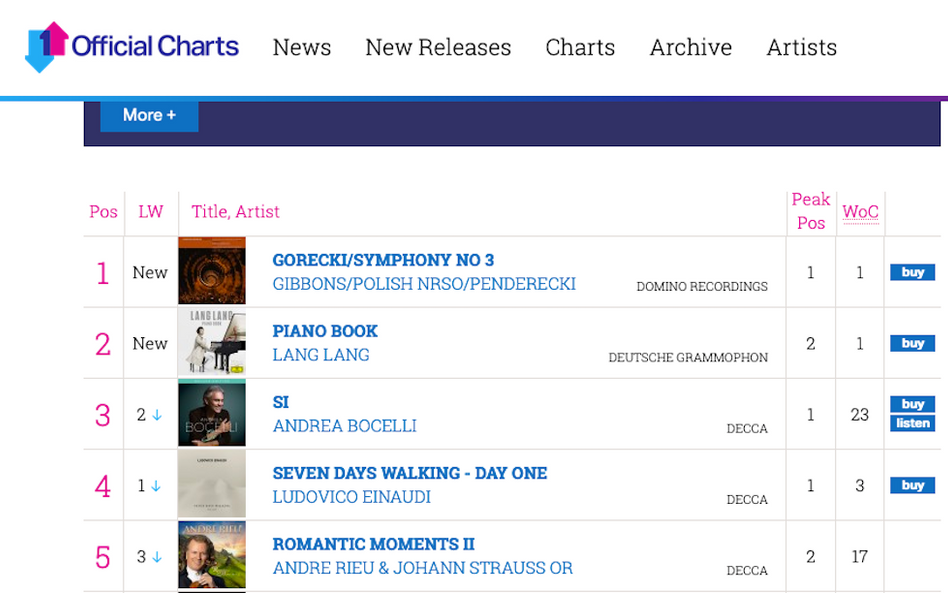948x593 pixels.
Task: Buy Seven Days Walking - Day One
Action: [x=912, y=485]
